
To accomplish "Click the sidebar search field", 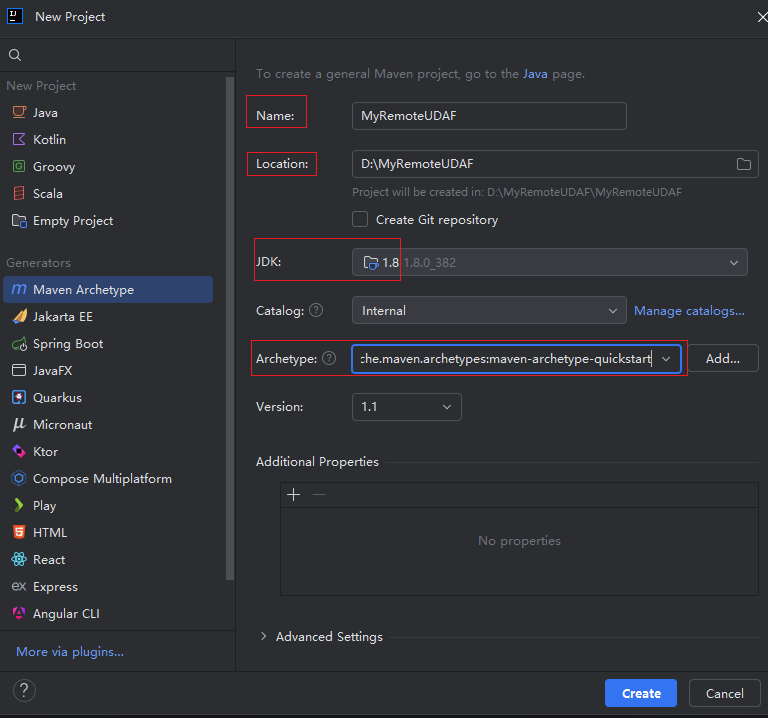I will pos(118,55).
